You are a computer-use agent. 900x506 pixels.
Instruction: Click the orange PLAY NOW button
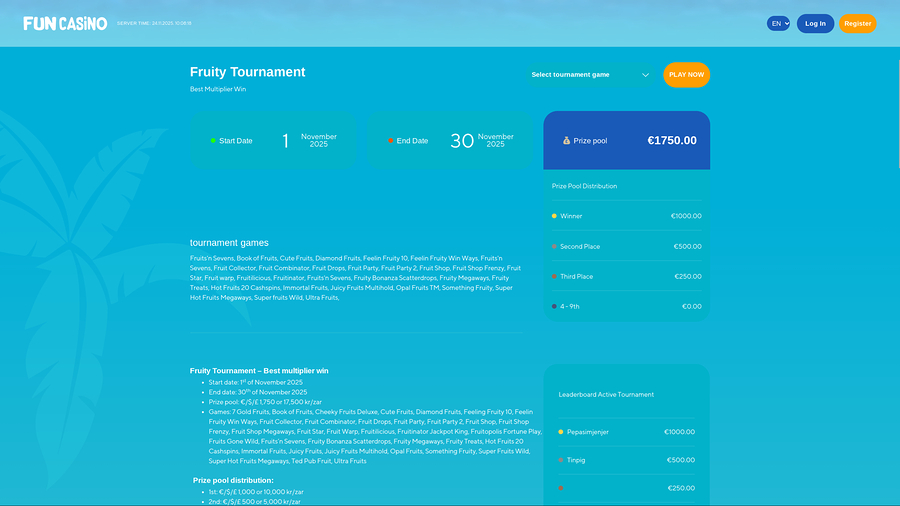coord(686,75)
